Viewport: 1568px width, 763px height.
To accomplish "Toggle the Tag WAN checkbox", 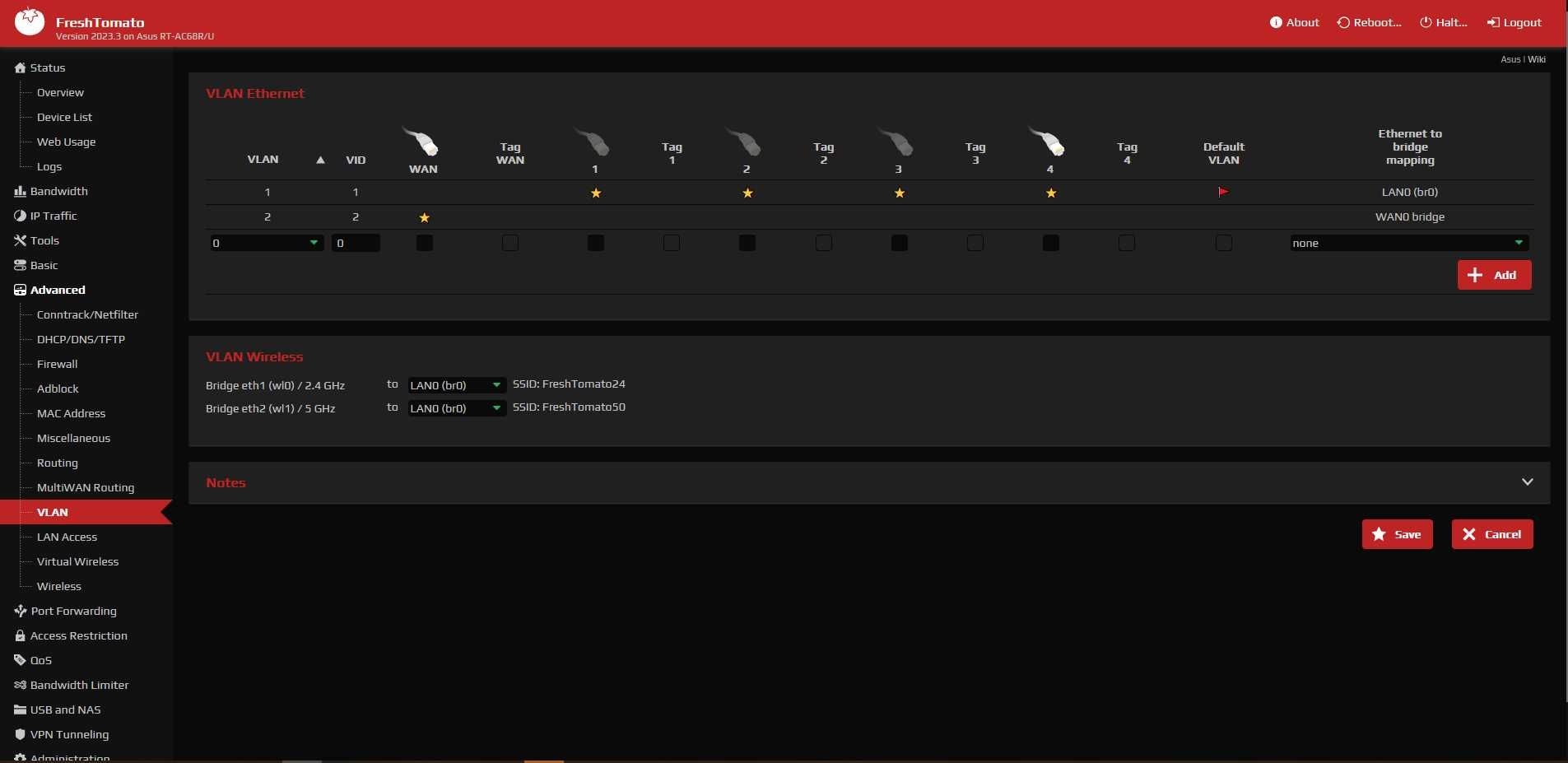I will point(510,243).
